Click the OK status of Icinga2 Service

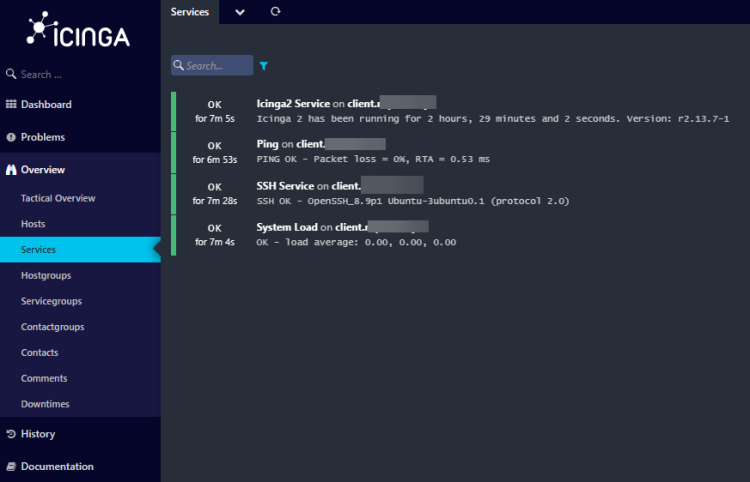[x=214, y=105]
